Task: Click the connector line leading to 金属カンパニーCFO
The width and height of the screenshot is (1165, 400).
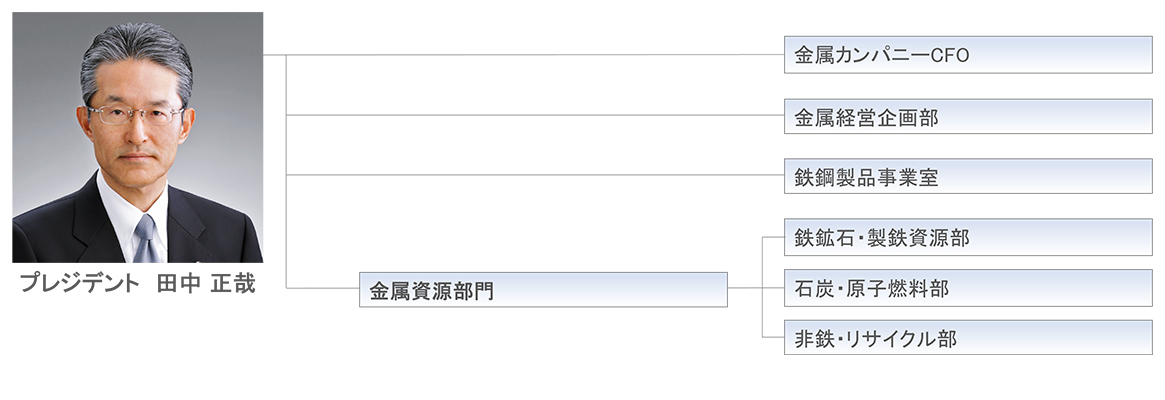Action: tap(530, 55)
